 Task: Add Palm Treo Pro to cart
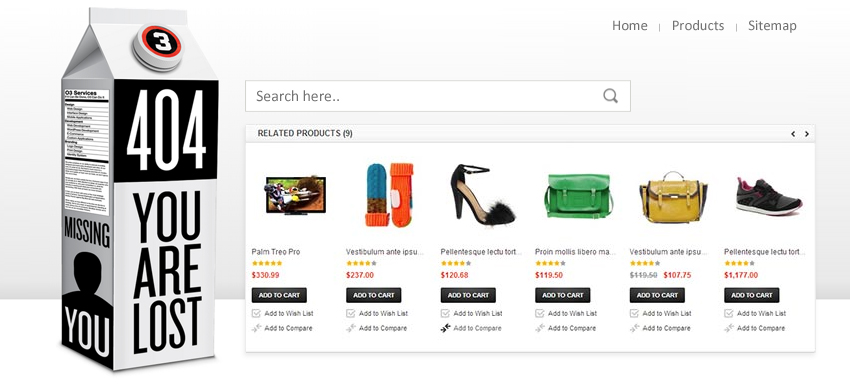[x=279, y=295]
